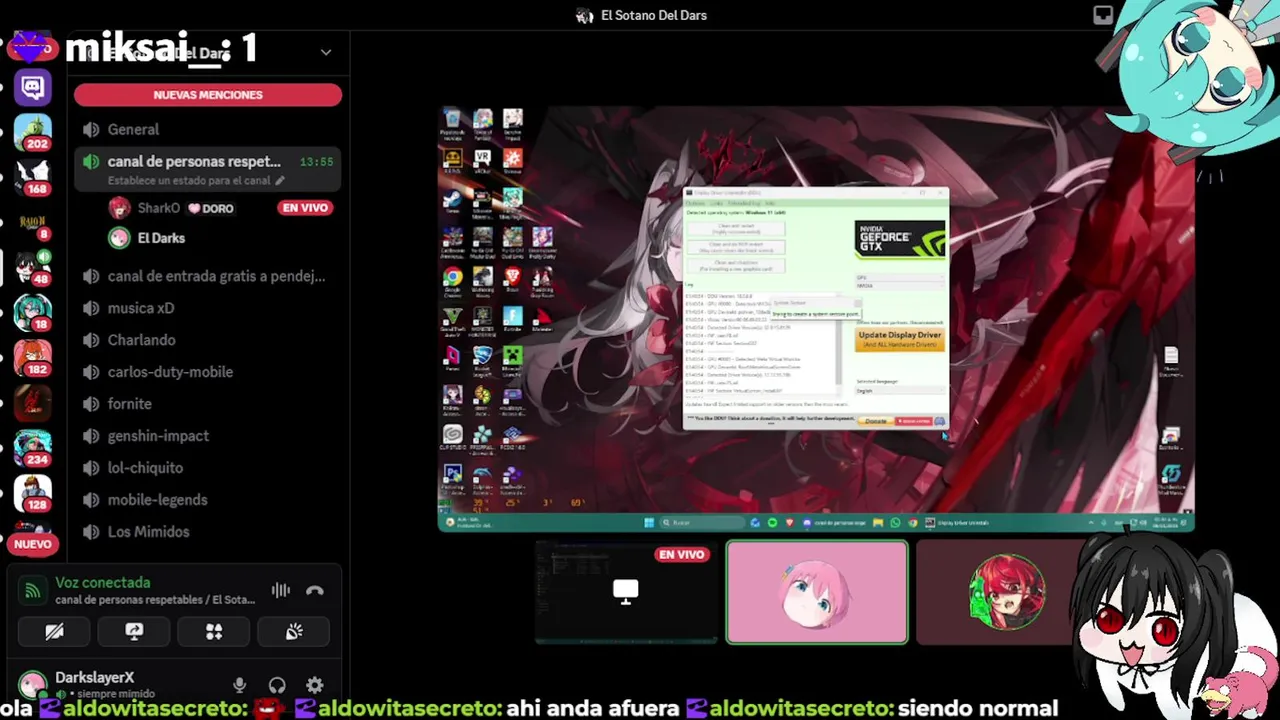Viewport: 1280px width, 720px height.
Task: Click Establece un estado para el canal
Action: pos(189,181)
